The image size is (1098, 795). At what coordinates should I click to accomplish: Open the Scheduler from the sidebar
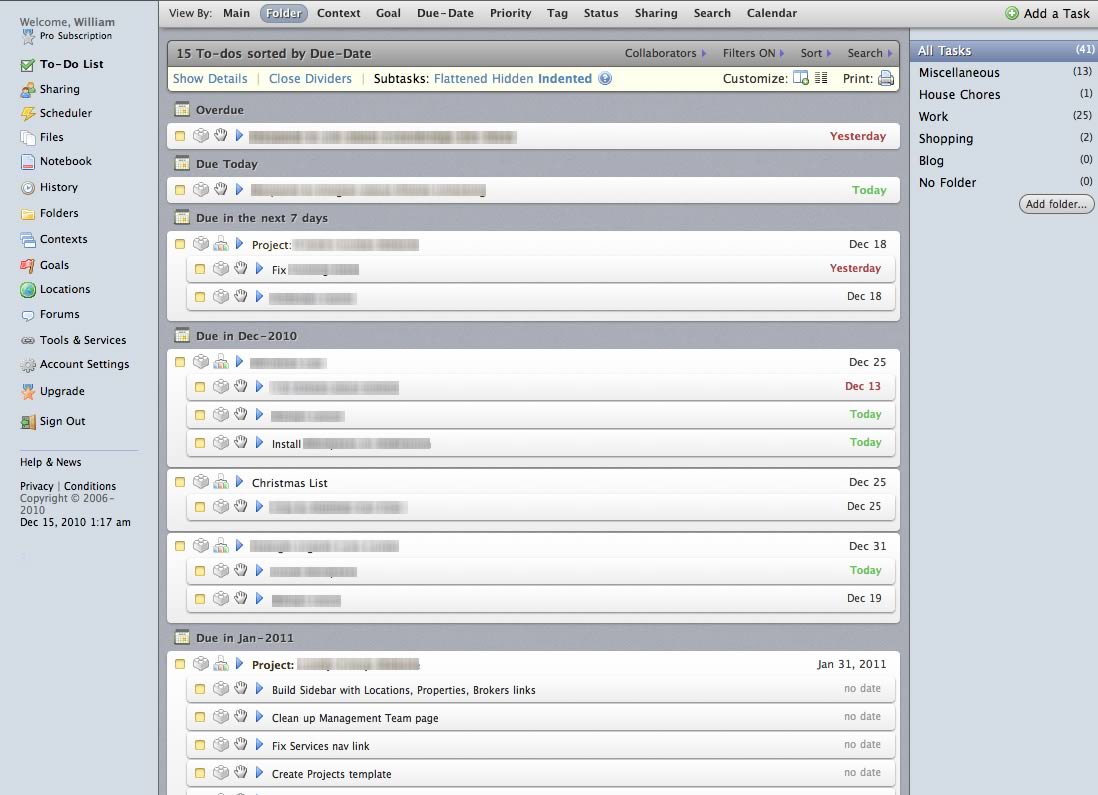[x=65, y=113]
